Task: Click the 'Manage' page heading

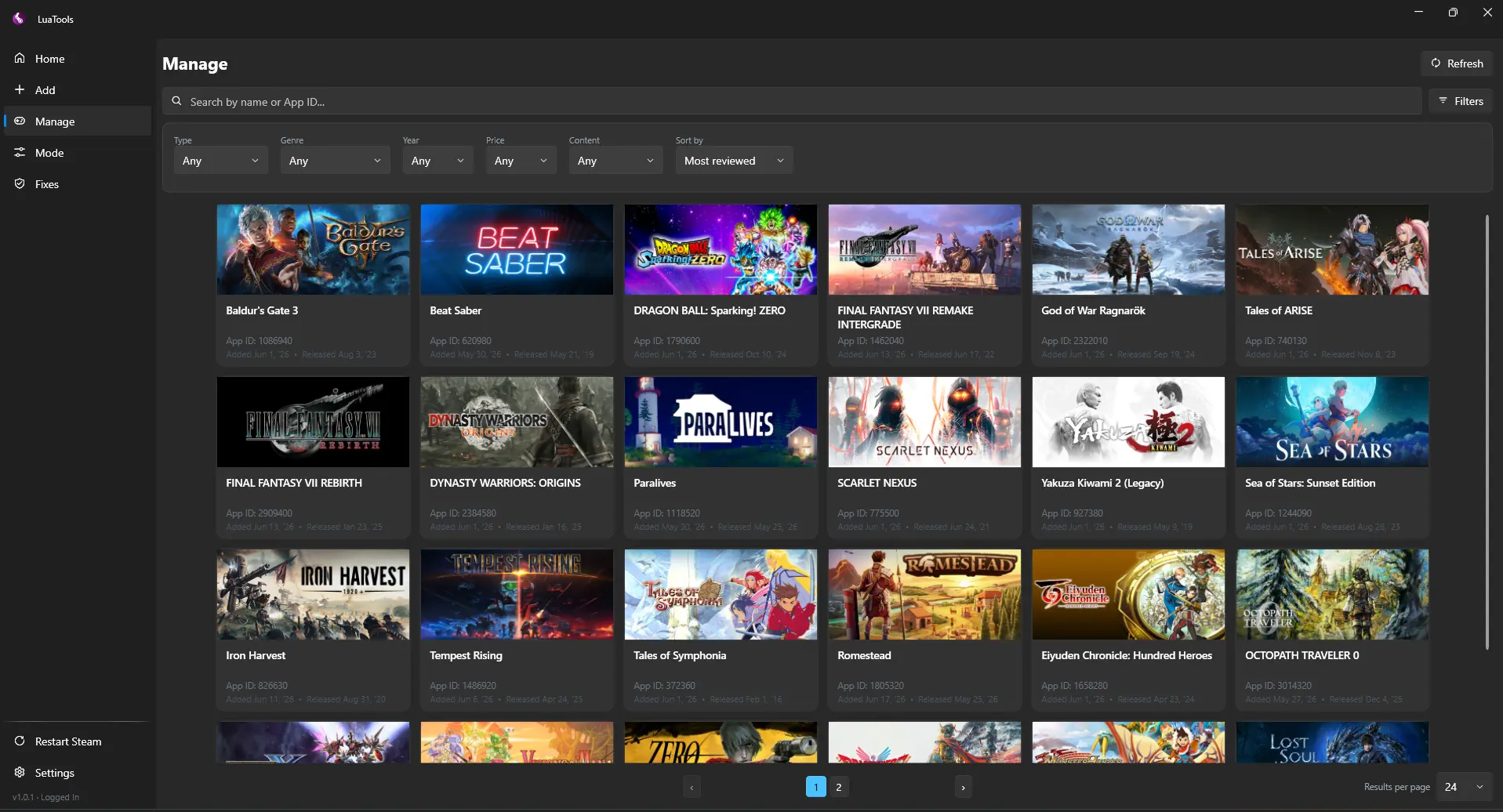Action: (194, 64)
